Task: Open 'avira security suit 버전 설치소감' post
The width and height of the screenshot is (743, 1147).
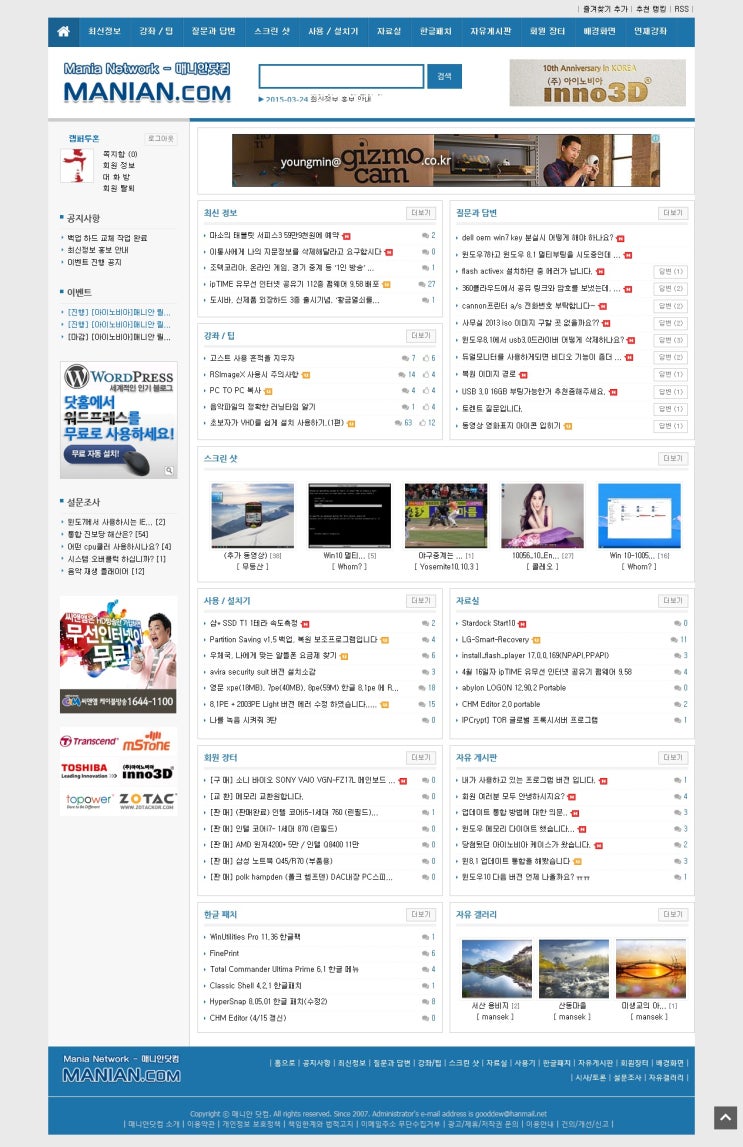Action: [263, 672]
